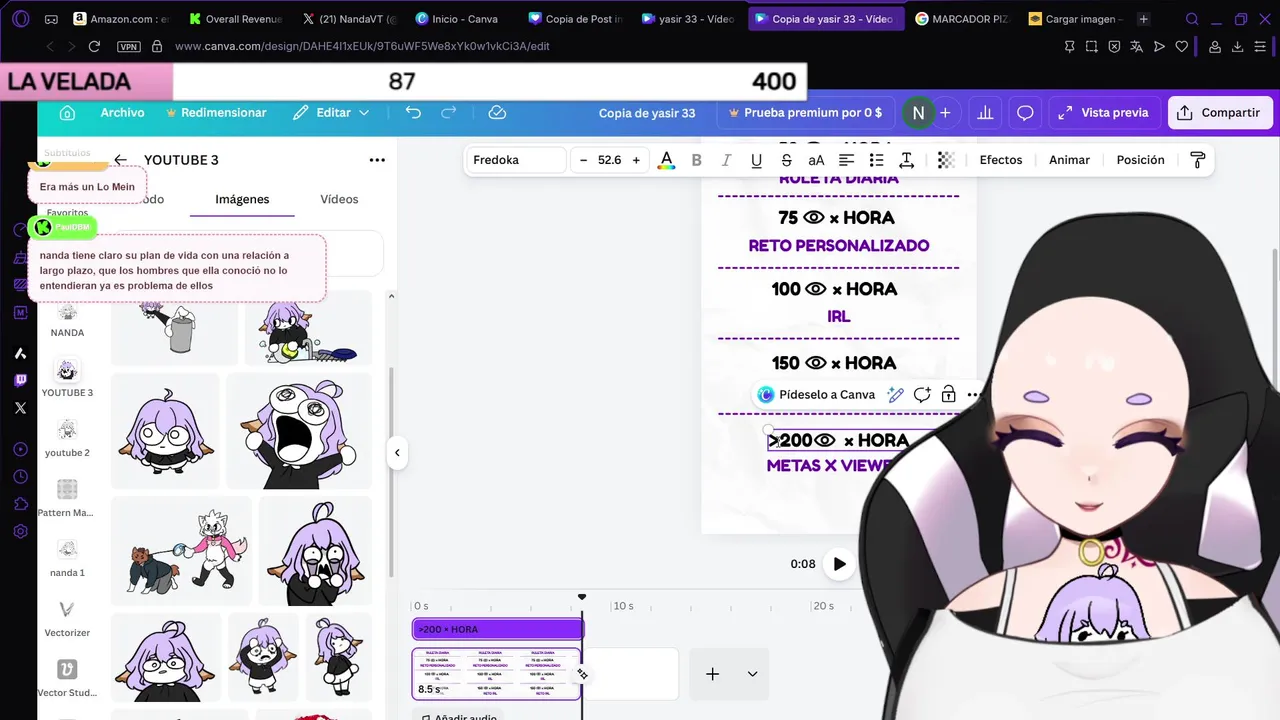Switch to Inicio - Canva browser tab
Image resolution: width=1280 pixels, height=720 pixels.
(x=456, y=19)
